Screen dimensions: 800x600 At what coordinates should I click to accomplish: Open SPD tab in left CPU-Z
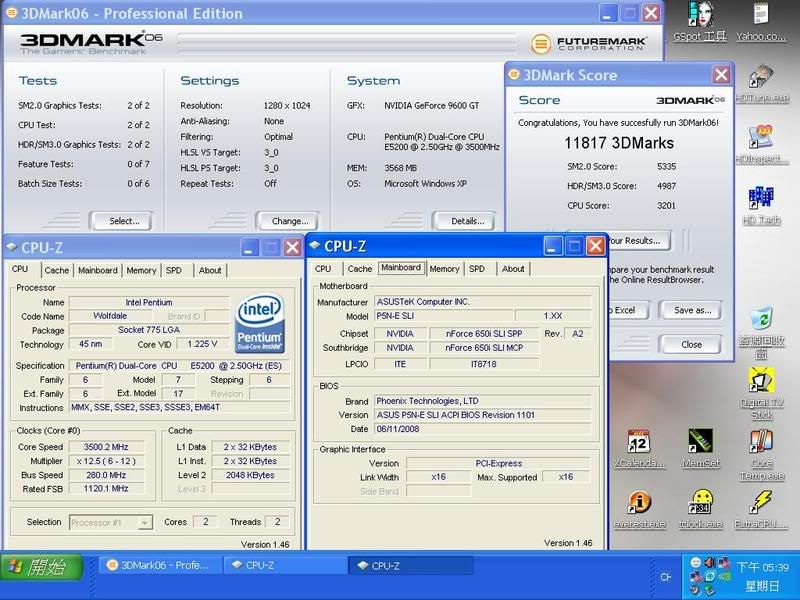[x=173, y=270]
